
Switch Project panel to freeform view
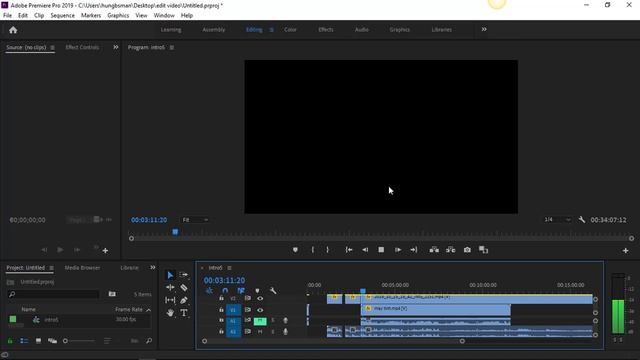coord(52,340)
